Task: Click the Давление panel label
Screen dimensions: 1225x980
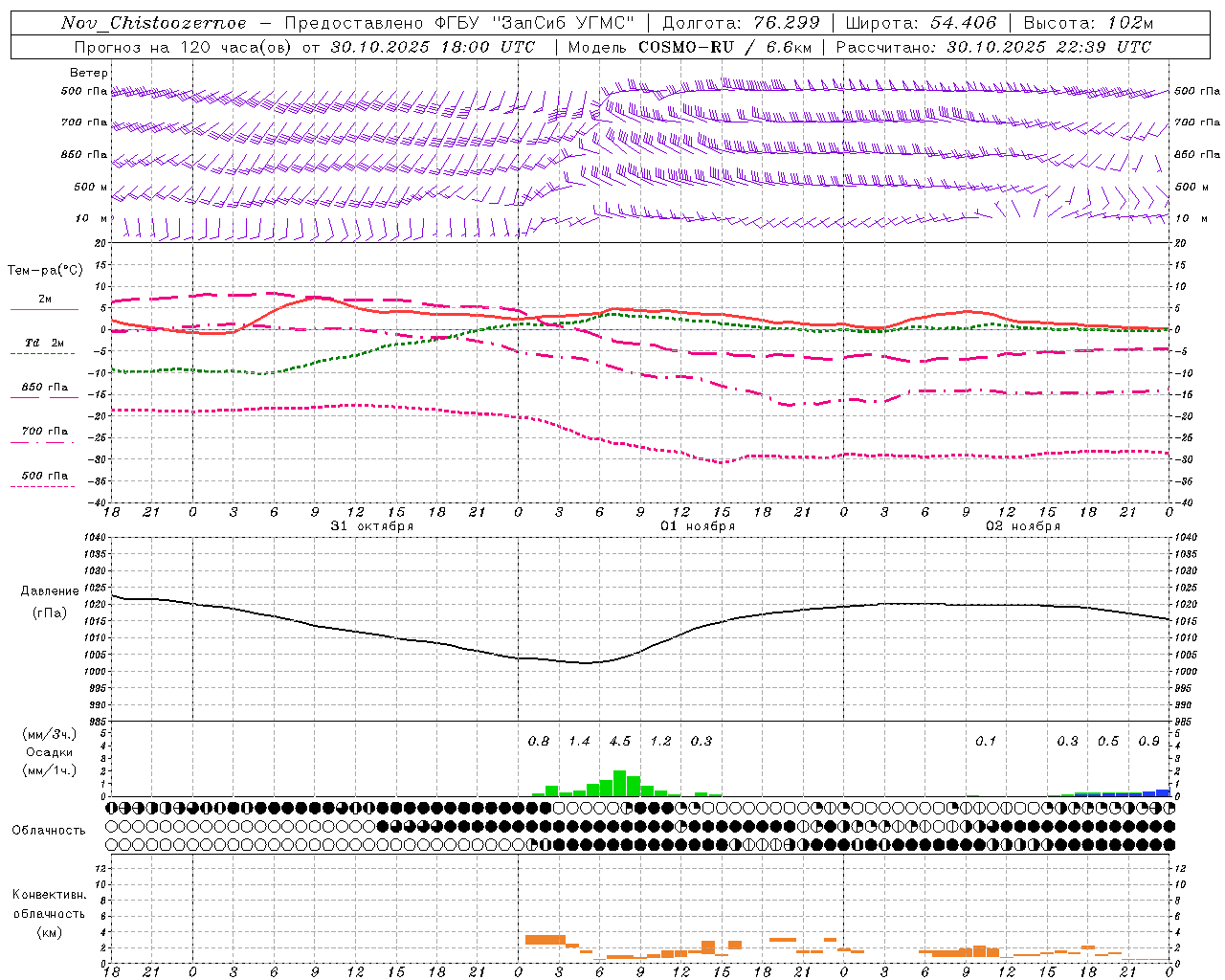Action: [50, 591]
